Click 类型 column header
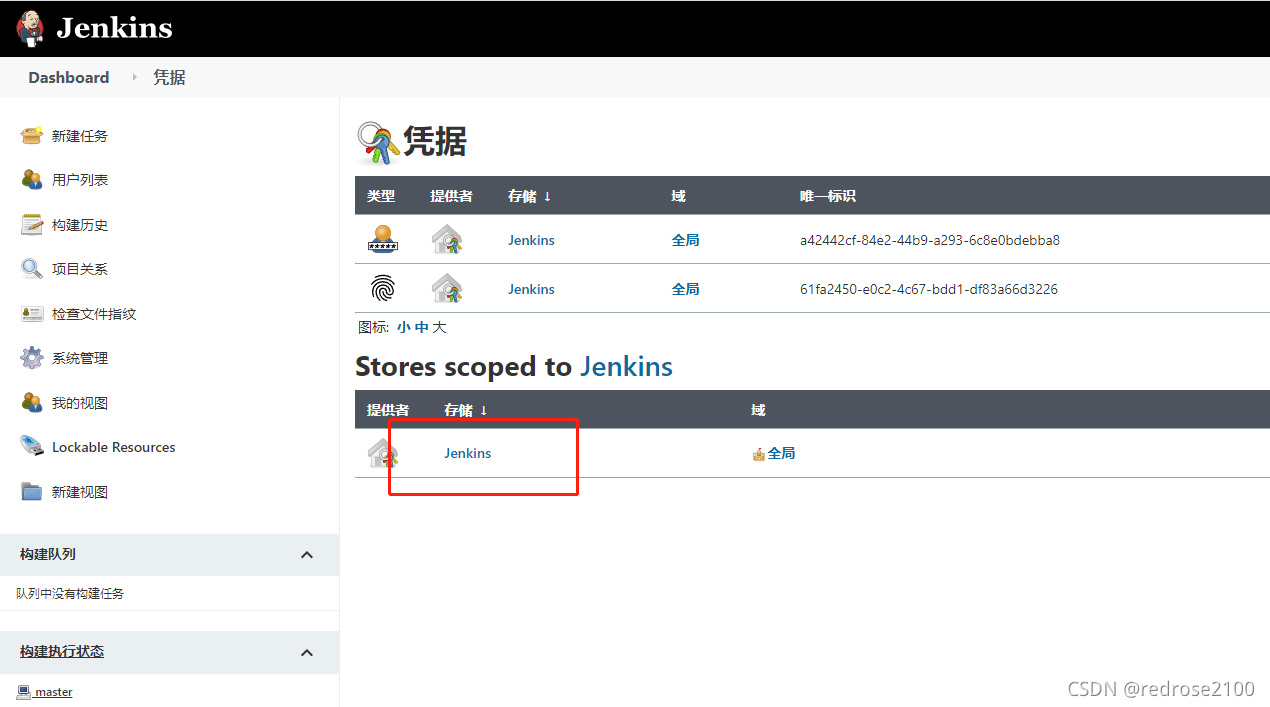Screen dimensions: 1270x707 click(x=381, y=196)
